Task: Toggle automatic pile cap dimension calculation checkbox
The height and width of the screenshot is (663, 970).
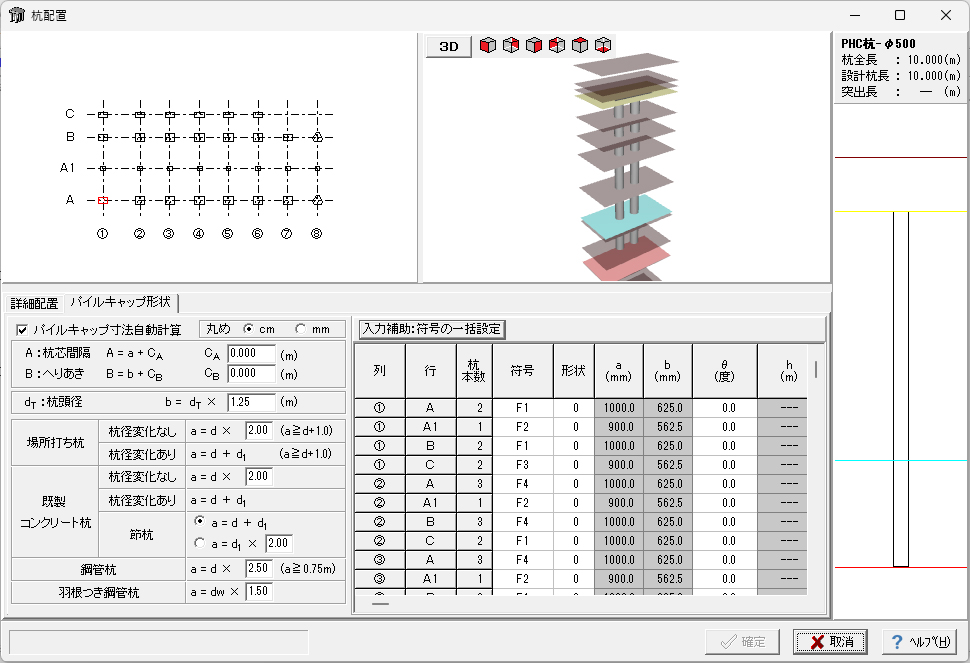Action: [x=22, y=330]
